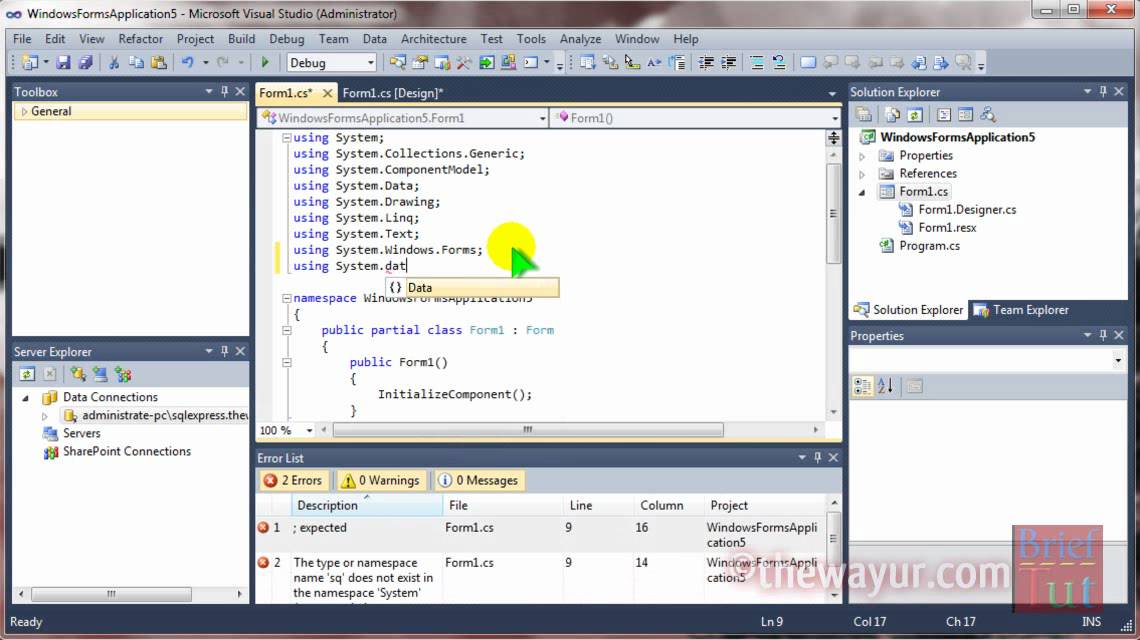Click the Cut scissors icon

[x=113, y=63]
